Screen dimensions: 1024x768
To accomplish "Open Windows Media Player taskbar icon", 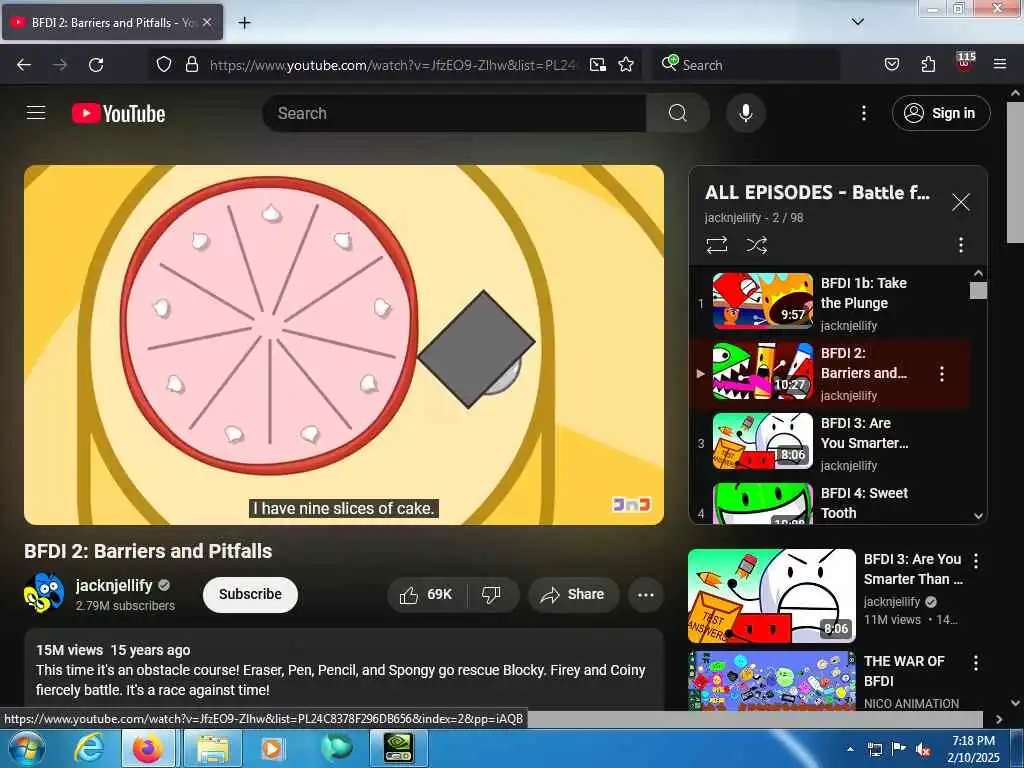I will click(272, 748).
